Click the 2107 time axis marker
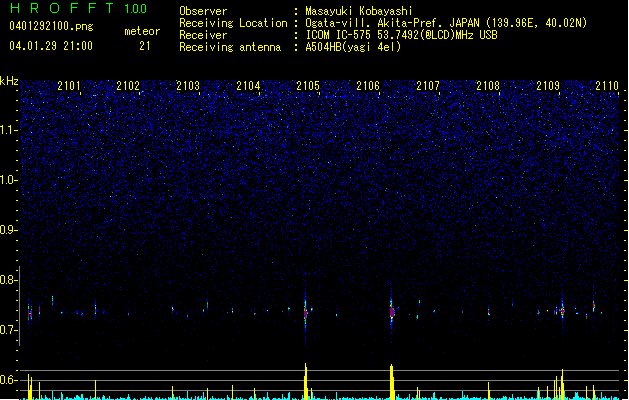The width and height of the screenshot is (629, 400). 428,86
